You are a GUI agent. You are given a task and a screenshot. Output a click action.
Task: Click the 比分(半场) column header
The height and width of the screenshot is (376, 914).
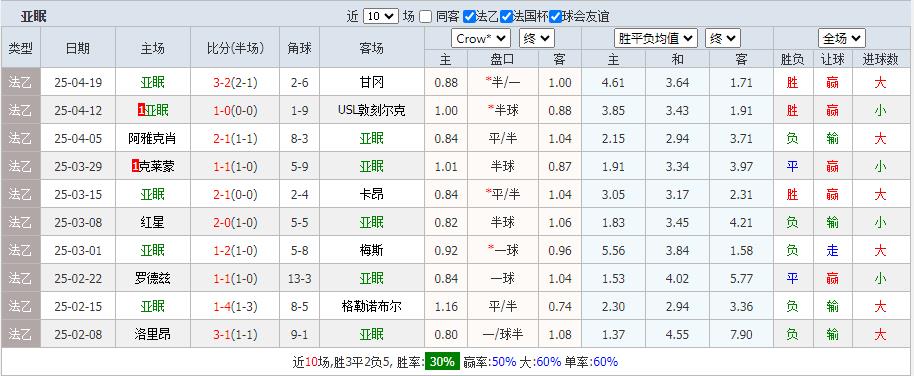click(235, 48)
